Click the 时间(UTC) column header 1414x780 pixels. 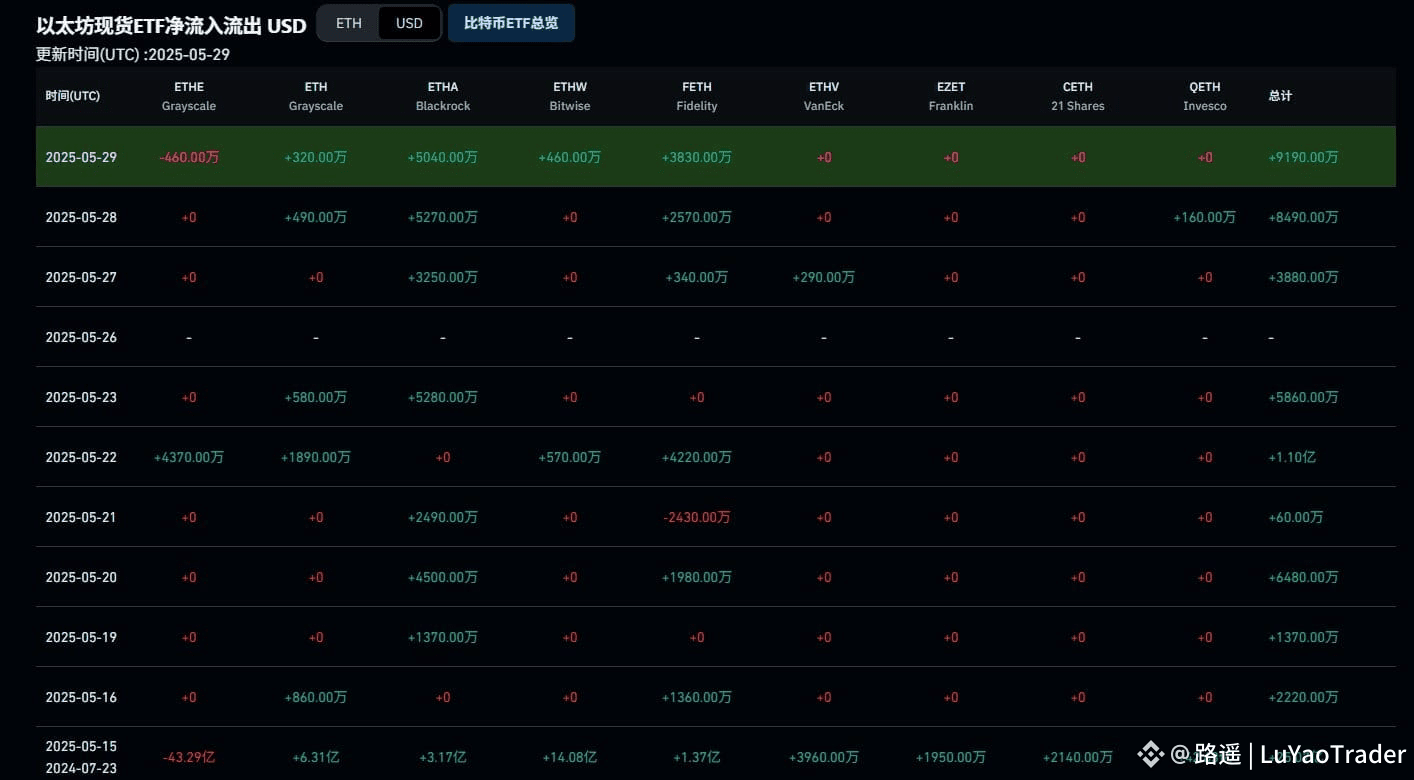[x=73, y=96]
